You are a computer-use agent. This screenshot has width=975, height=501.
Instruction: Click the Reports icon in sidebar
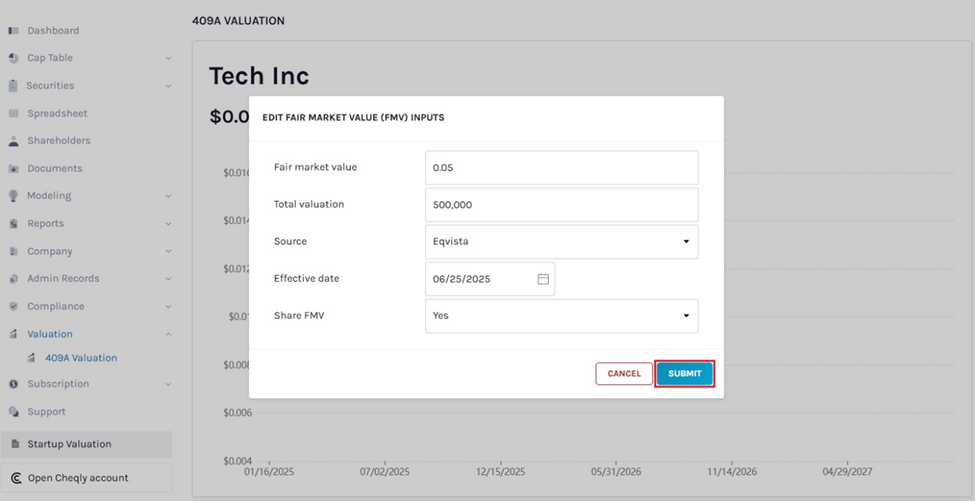click(x=14, y=224)
